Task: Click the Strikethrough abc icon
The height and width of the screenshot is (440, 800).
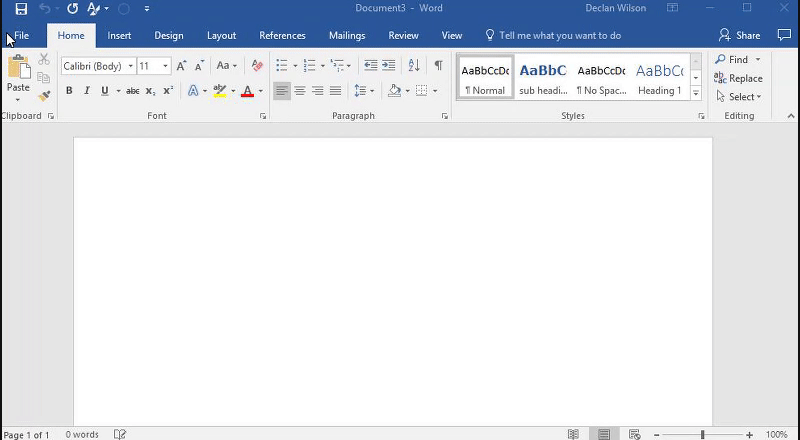Action: [132, 91]
